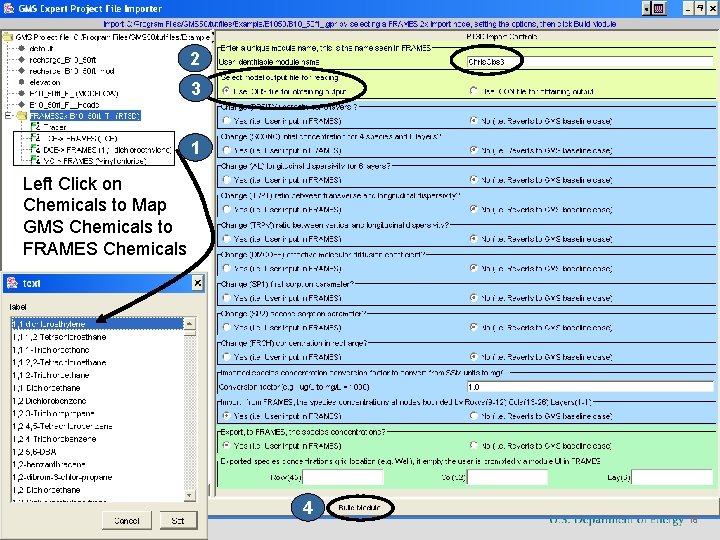This screenshot has height=540, width=720.
Task: Click the F2 icon beside Tracer
Action: point(35,127)
